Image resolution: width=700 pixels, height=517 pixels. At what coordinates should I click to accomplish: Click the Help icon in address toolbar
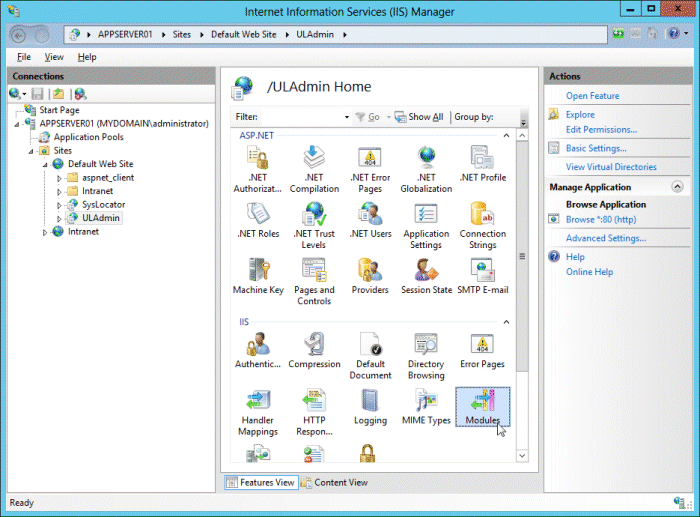(x=674, y=33)
